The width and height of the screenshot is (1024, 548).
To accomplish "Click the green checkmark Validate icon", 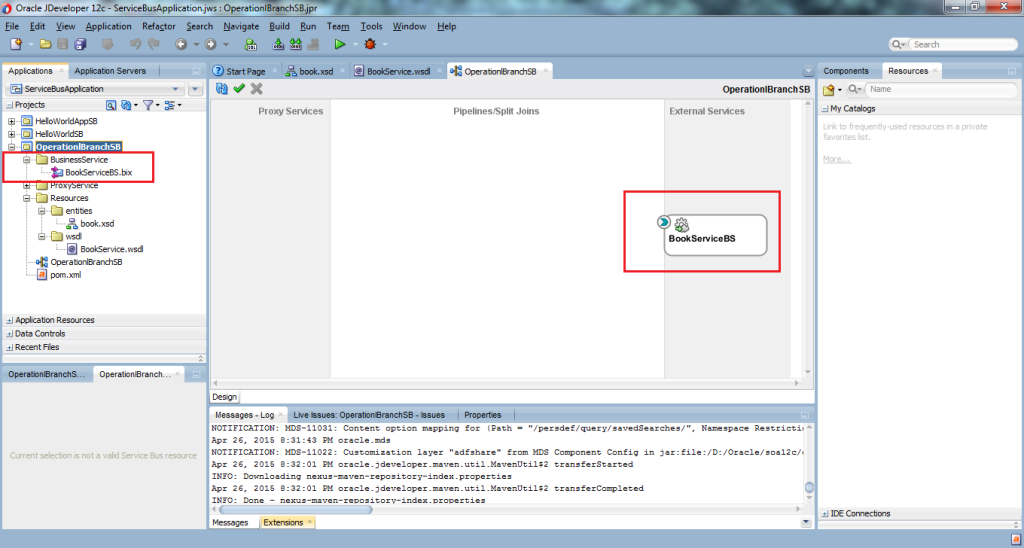I will (239, 88).
